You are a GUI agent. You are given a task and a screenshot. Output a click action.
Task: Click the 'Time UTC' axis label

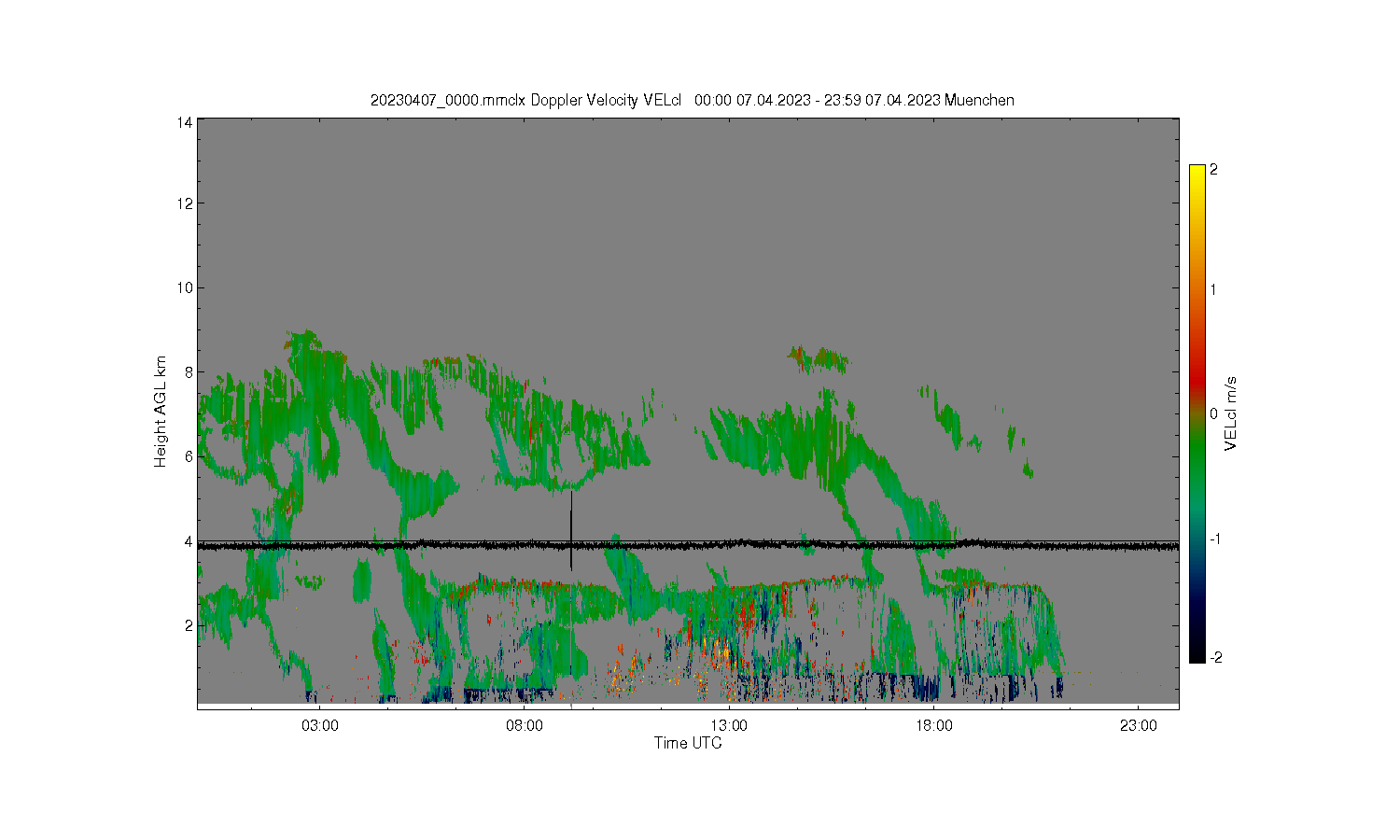pyautogui.click(x=688, y=743)
